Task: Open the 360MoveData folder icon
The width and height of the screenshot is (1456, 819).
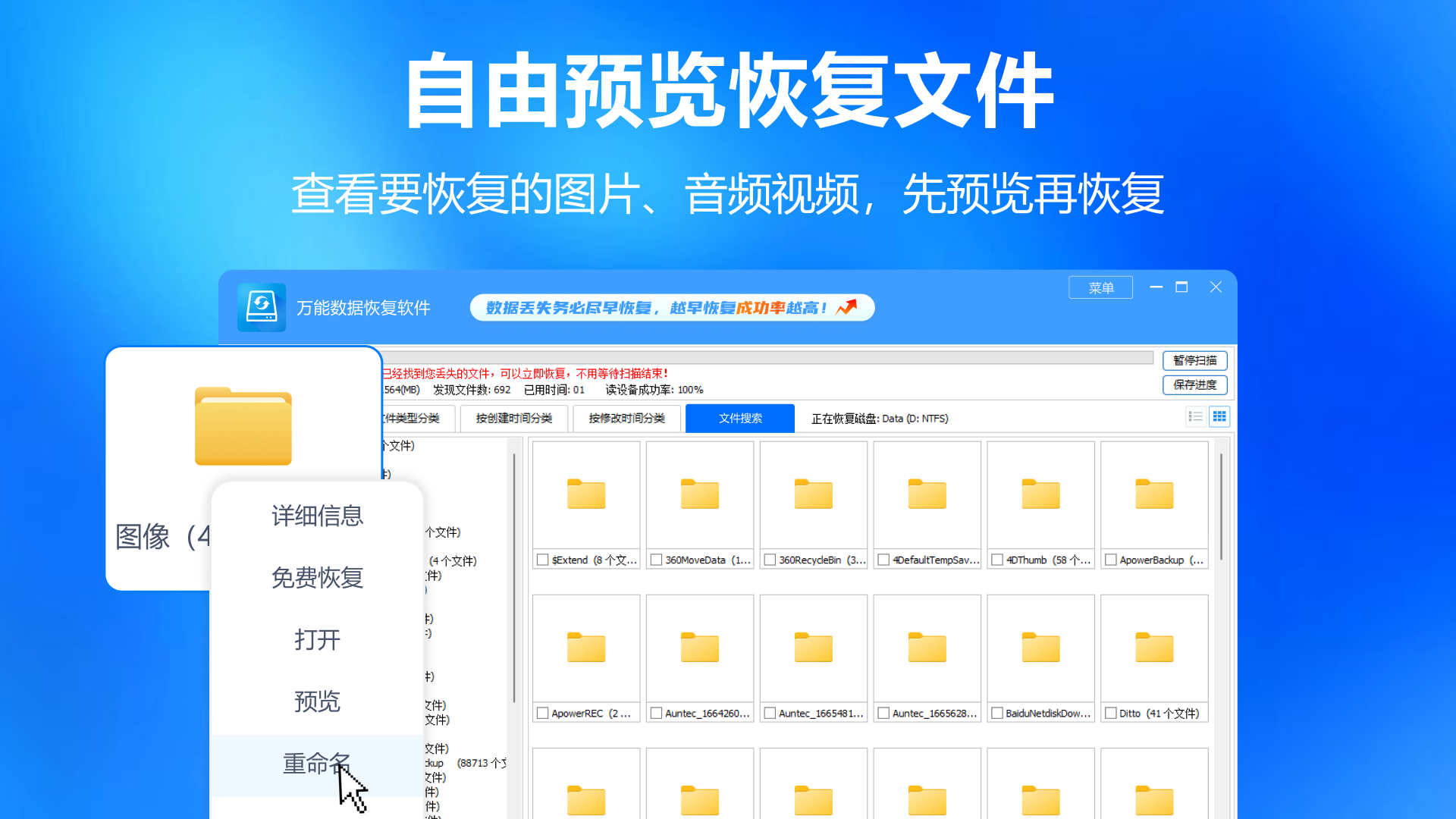Action: coord(700,494)
